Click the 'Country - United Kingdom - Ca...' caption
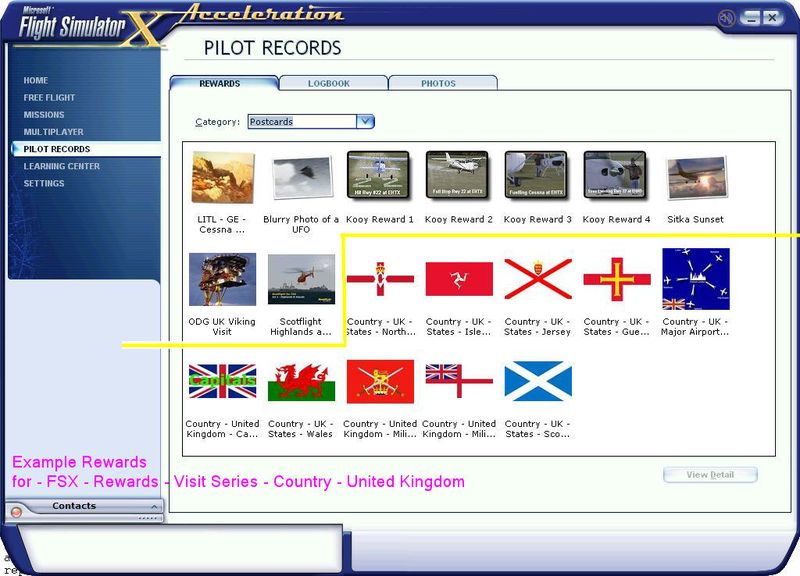The image size is (800, 576). point(222,429)
